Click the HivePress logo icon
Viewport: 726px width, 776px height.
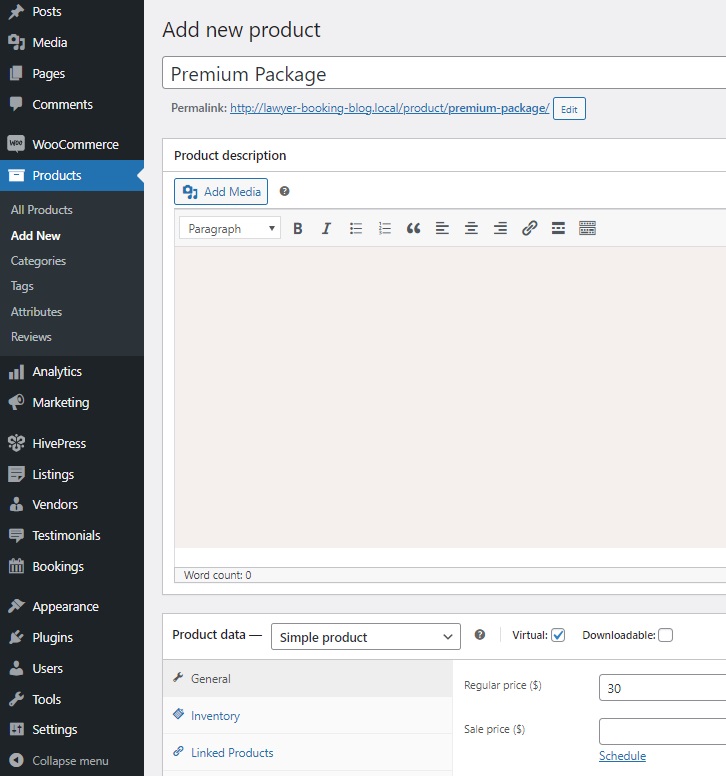tap(16, 443)
